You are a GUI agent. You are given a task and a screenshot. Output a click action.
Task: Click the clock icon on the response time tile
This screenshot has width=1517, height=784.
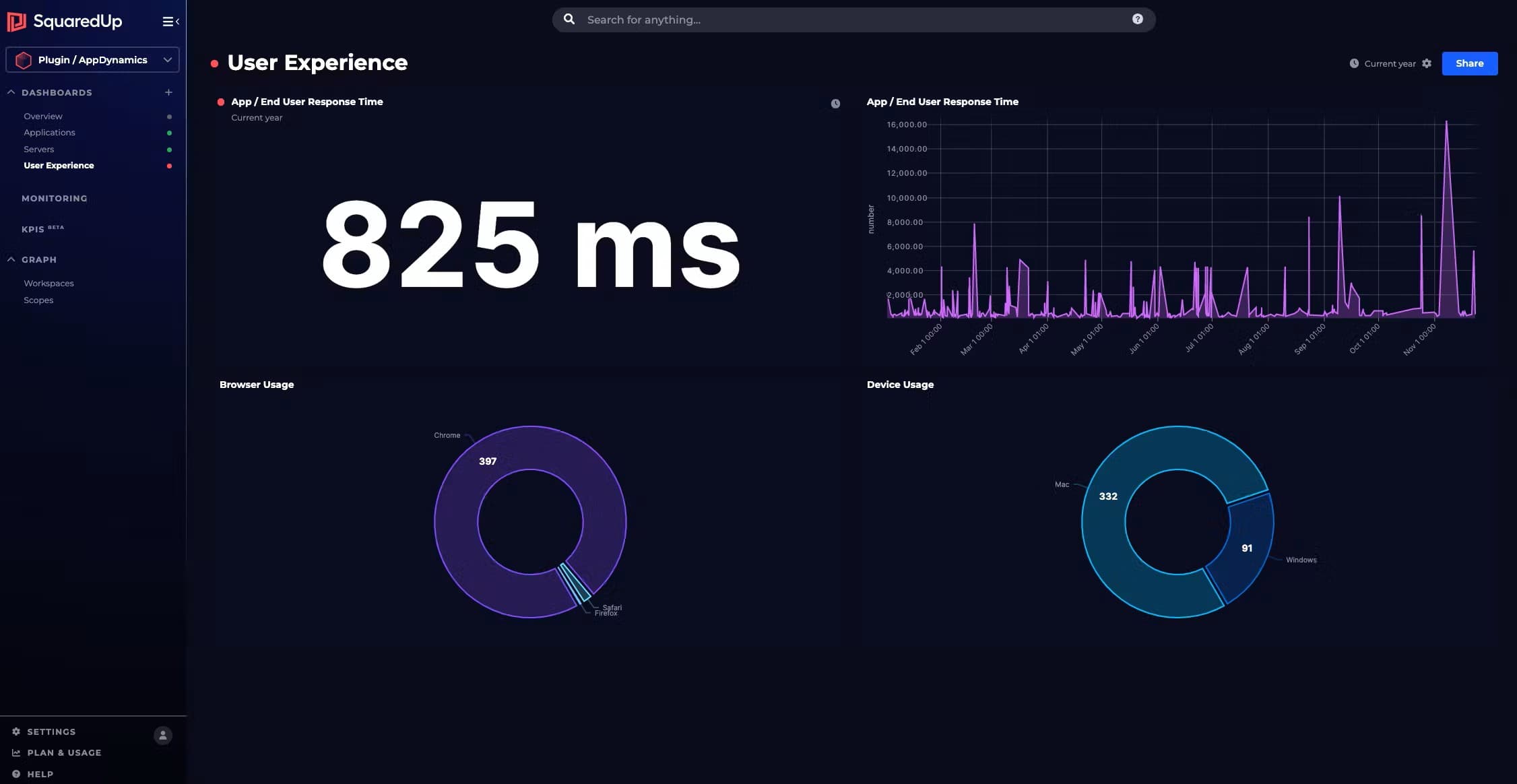click(835, 103)
